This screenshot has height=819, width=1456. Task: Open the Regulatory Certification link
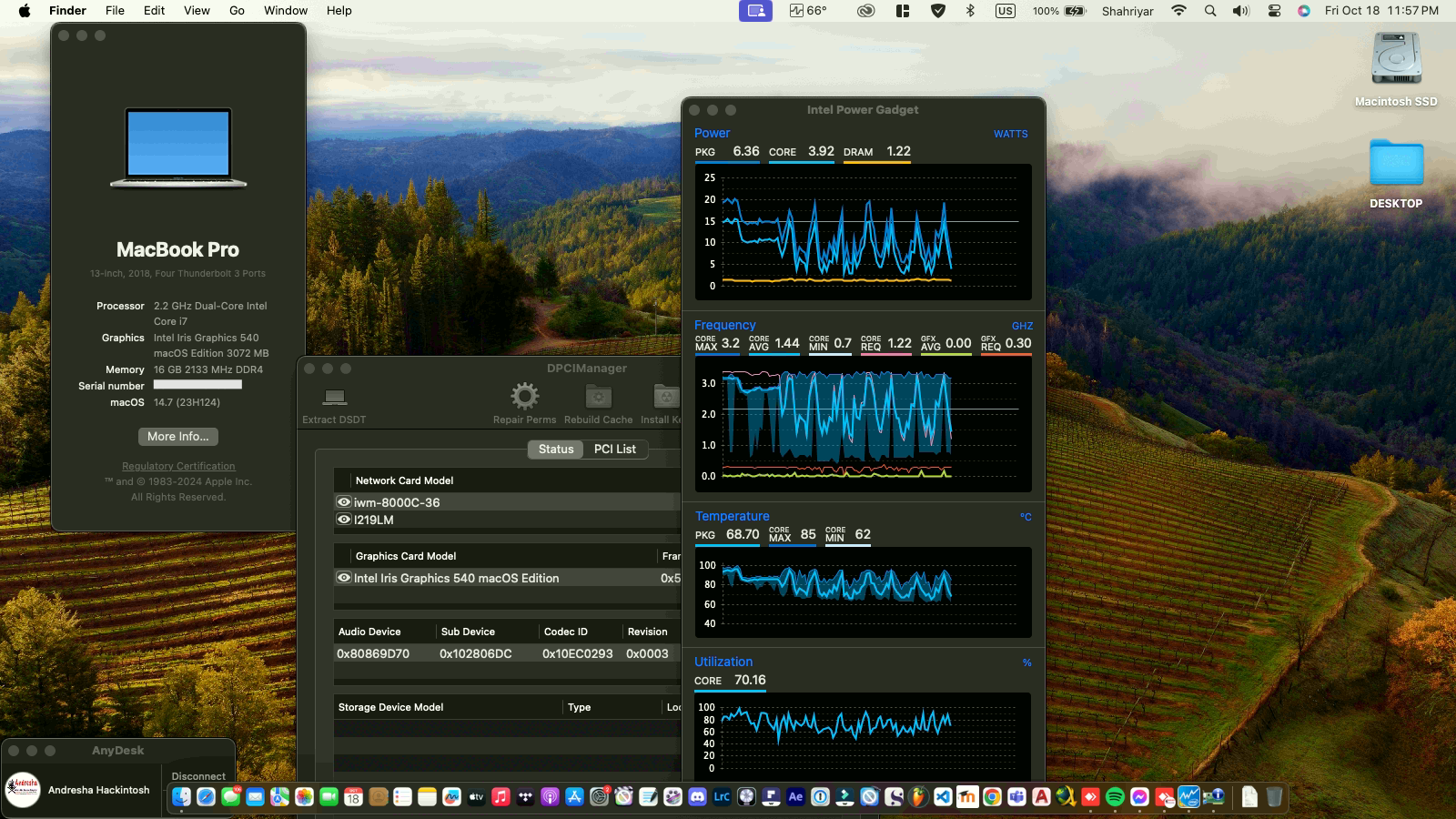(178, 466)
